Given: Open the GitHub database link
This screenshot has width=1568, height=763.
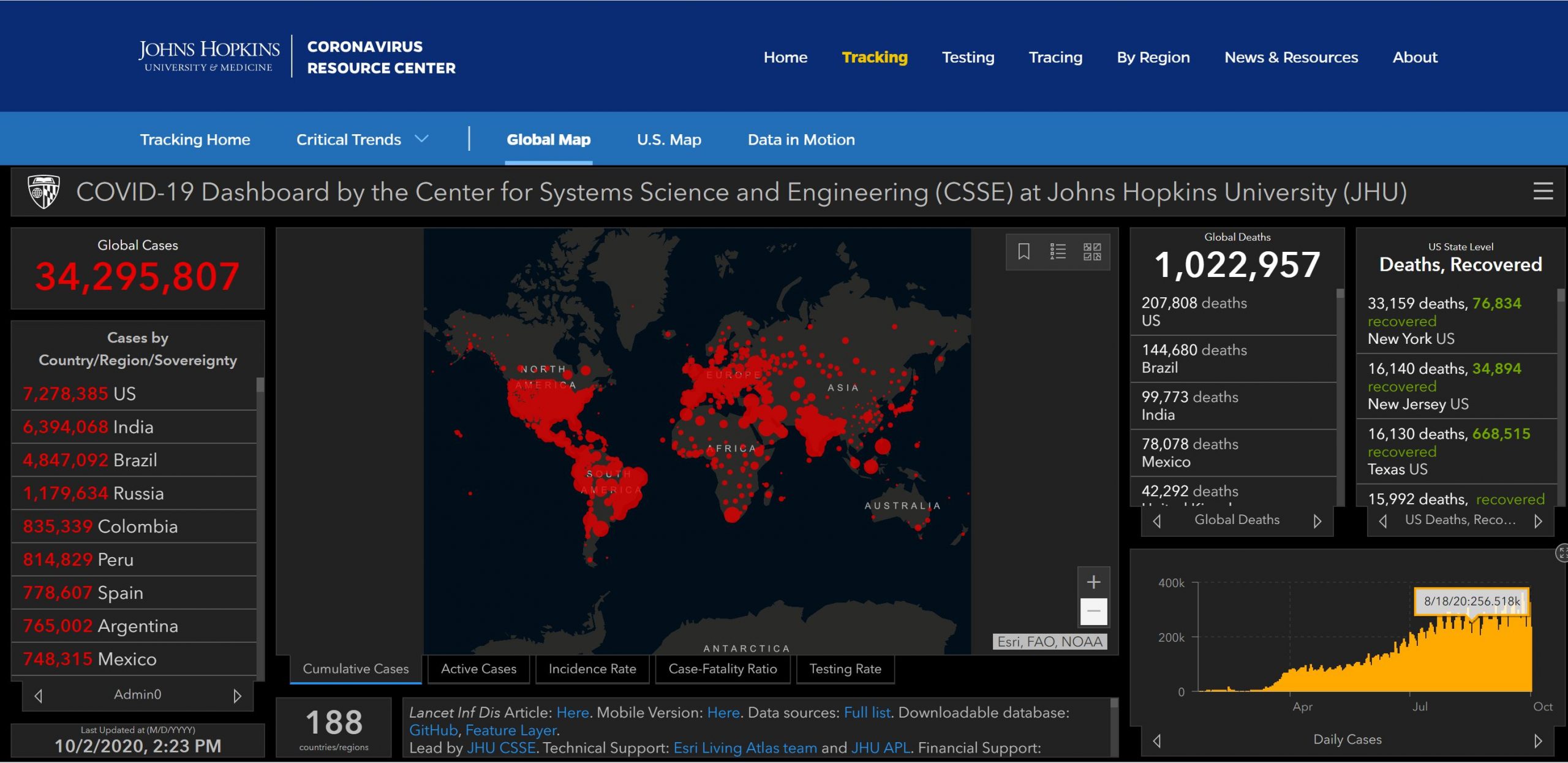Looking at the screenshot, I should (x=433, y=730).
